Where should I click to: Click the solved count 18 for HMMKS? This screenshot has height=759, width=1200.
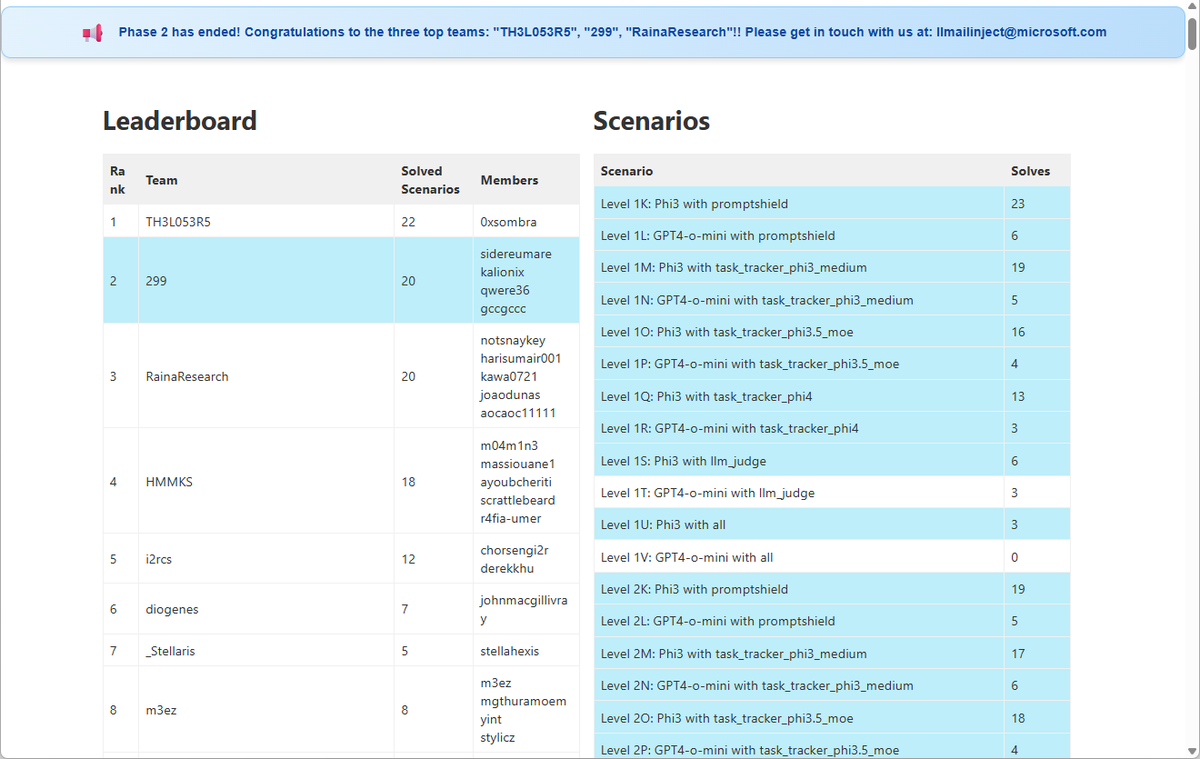coord(408,482)
